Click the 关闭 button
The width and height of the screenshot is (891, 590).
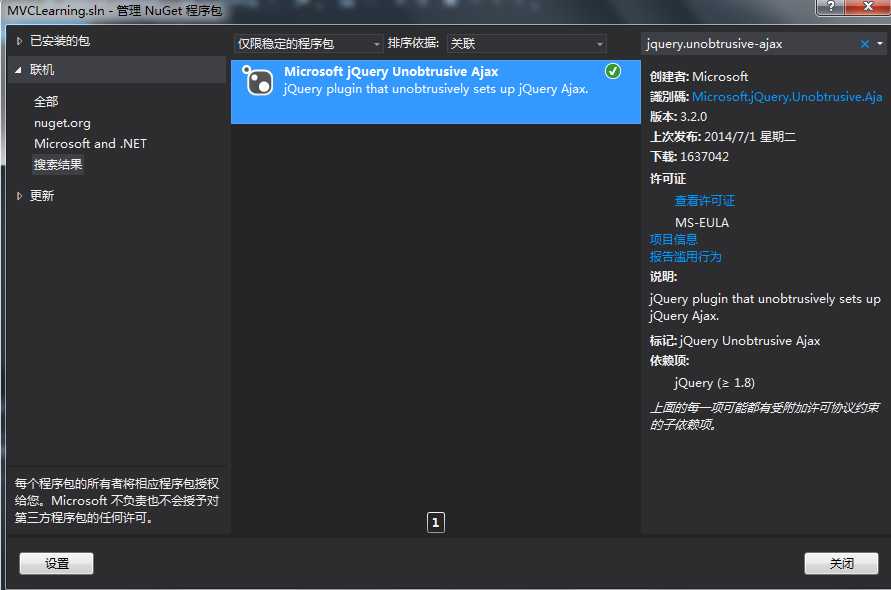click(841, 563)
